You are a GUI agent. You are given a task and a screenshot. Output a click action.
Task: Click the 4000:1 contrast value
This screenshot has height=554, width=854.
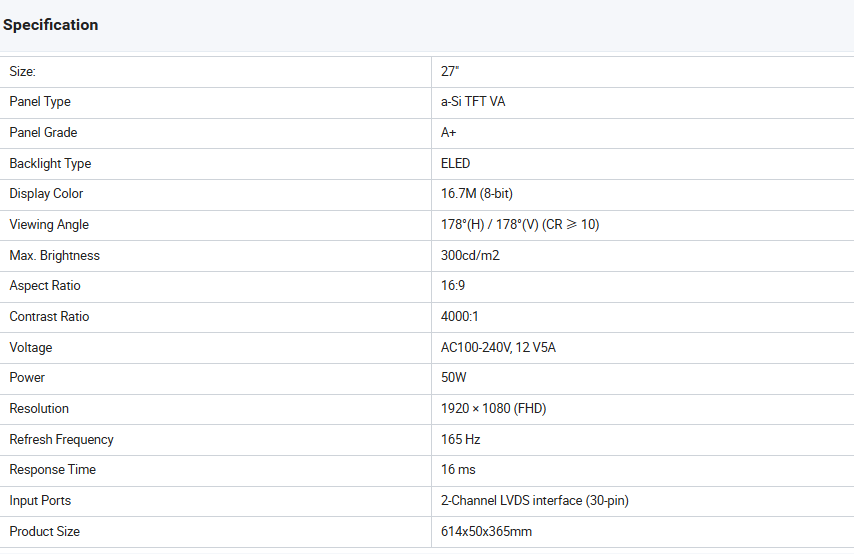coord(461,317)
